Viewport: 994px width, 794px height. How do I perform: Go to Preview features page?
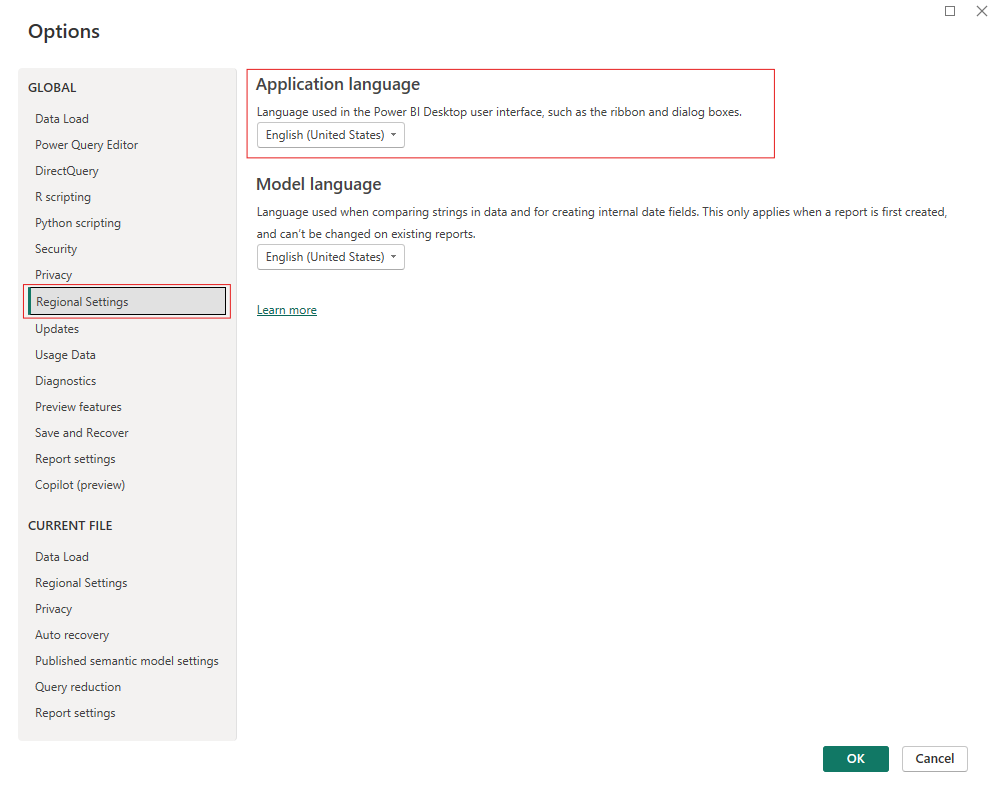78,407
